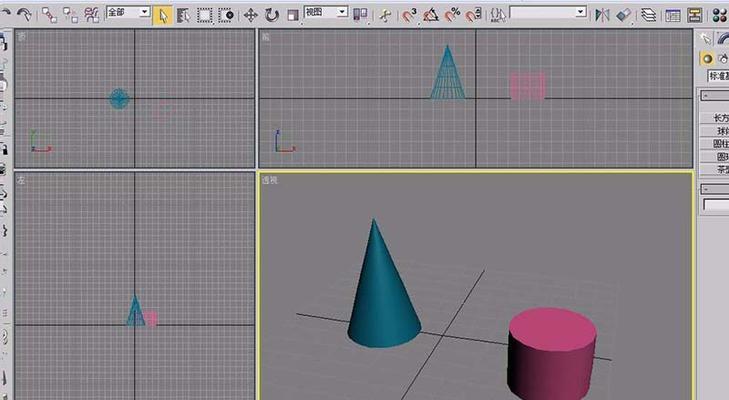Screen dimensions: 729x400
Task: Click the 茶 teapot primitive button
Action: 715,169
